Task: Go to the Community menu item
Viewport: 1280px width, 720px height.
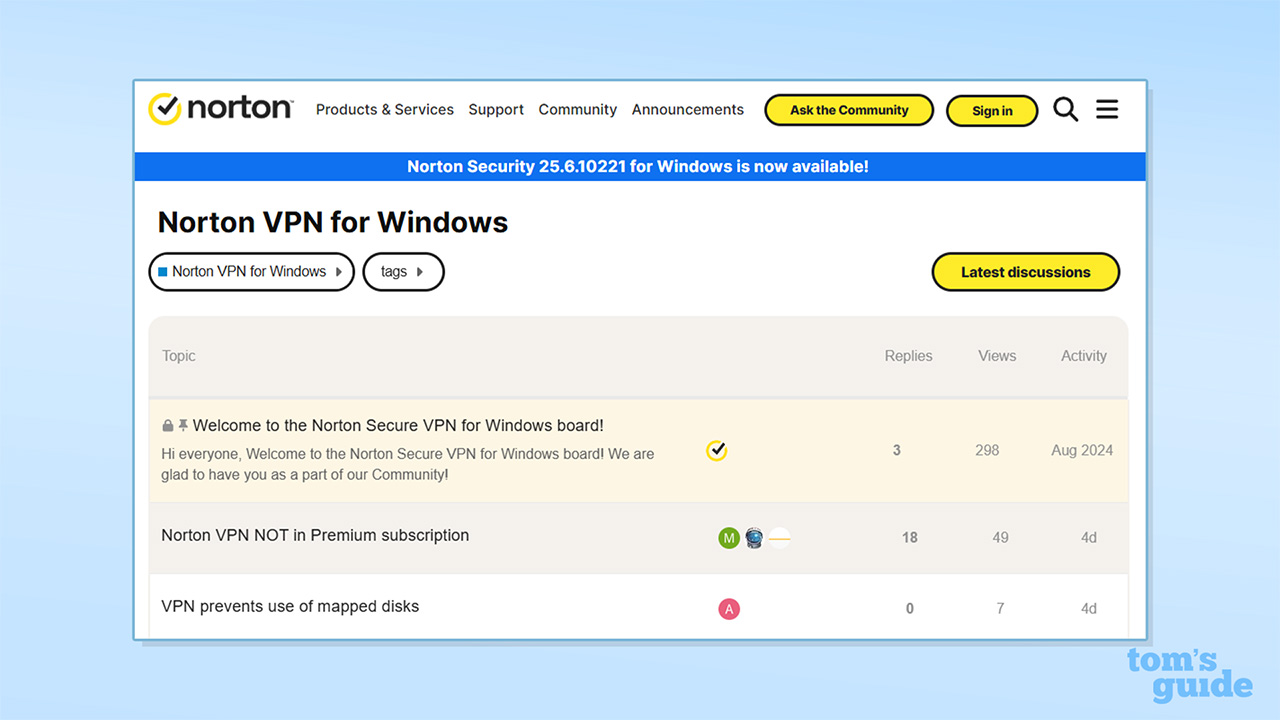Action: click(x=577, y=110)
